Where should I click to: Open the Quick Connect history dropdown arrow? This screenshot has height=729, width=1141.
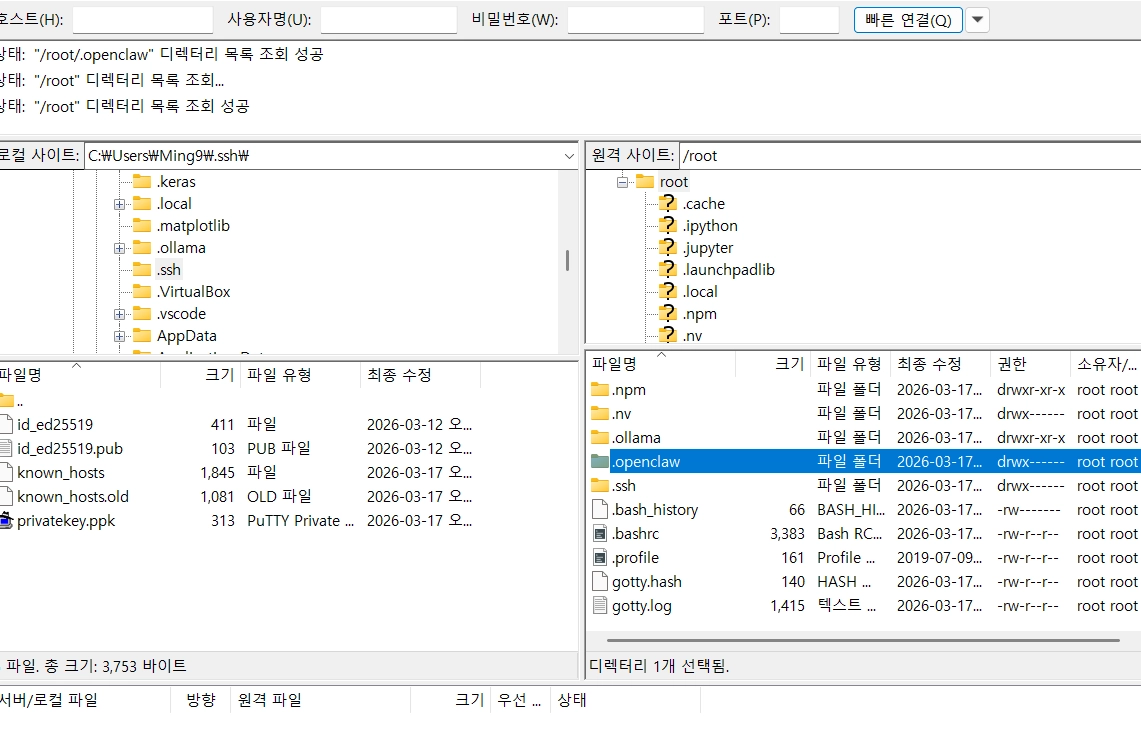[977, 20]
